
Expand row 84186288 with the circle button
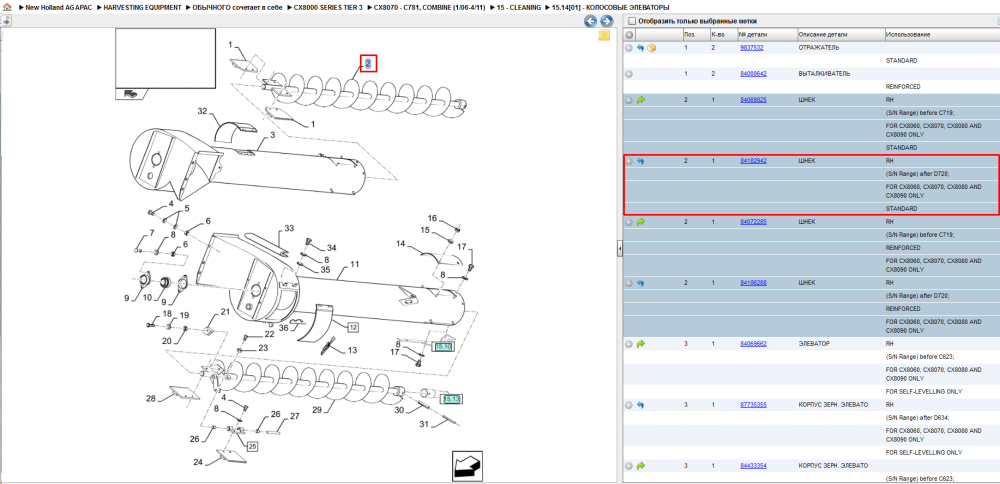tap(629, 282)
